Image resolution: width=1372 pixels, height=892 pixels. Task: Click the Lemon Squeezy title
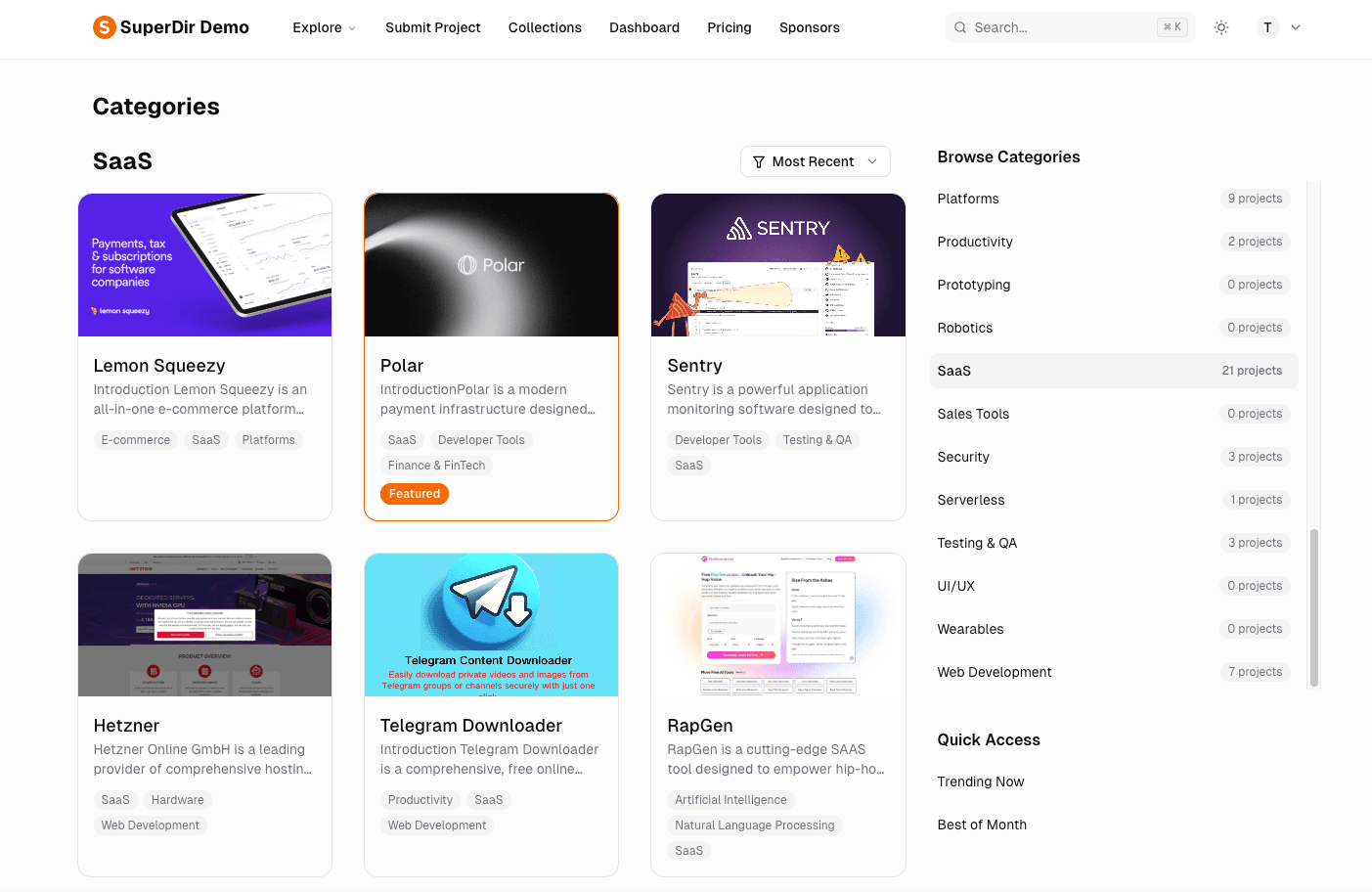click(159, 366)
